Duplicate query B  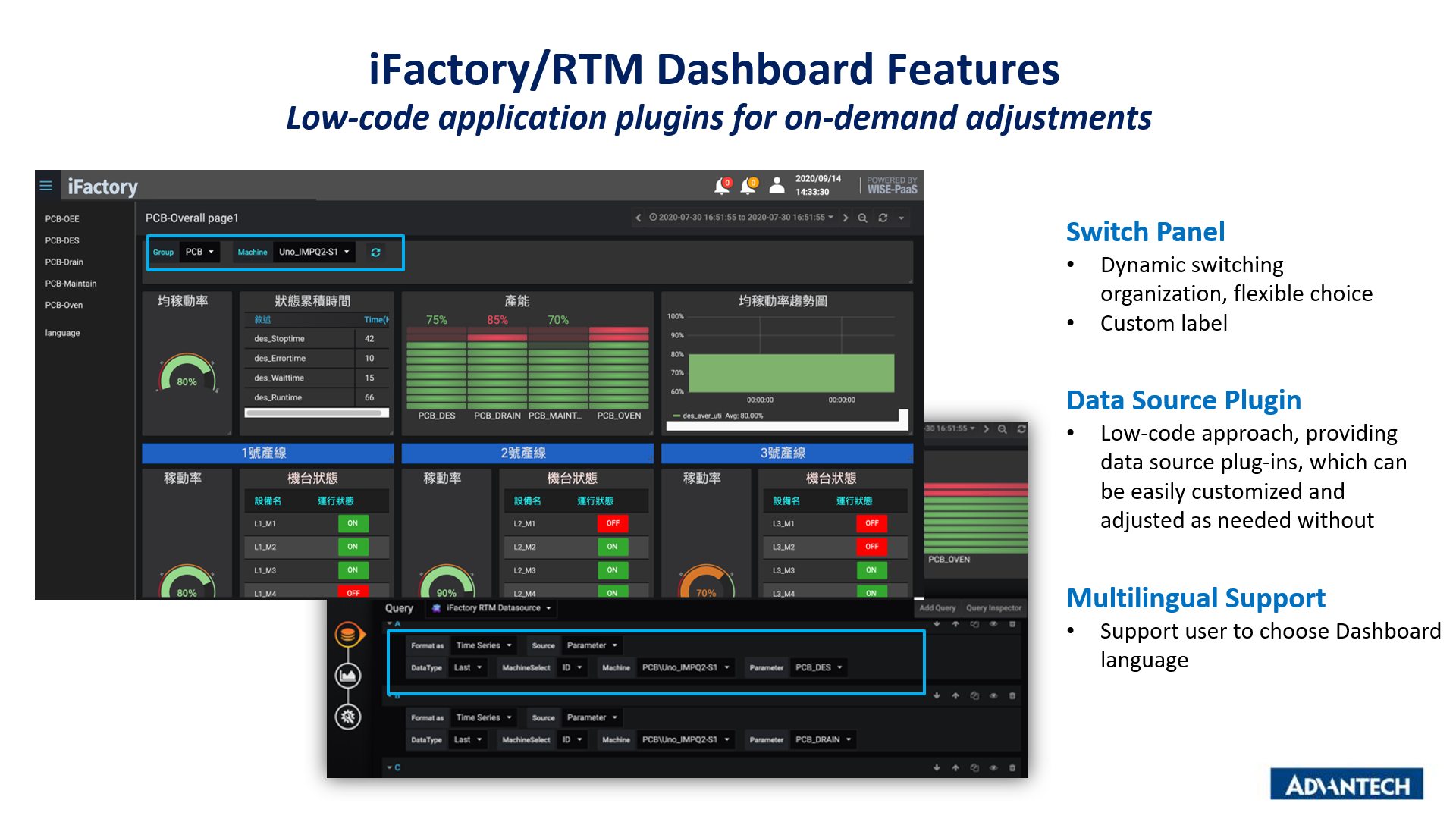pos(974,695)
